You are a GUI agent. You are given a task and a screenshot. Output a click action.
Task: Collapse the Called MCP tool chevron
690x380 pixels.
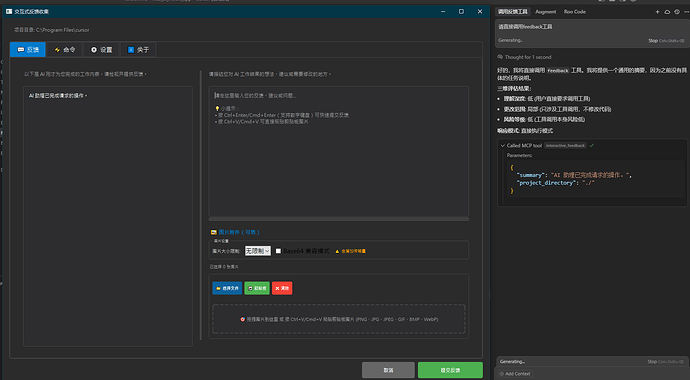click(x=503, y=146)
